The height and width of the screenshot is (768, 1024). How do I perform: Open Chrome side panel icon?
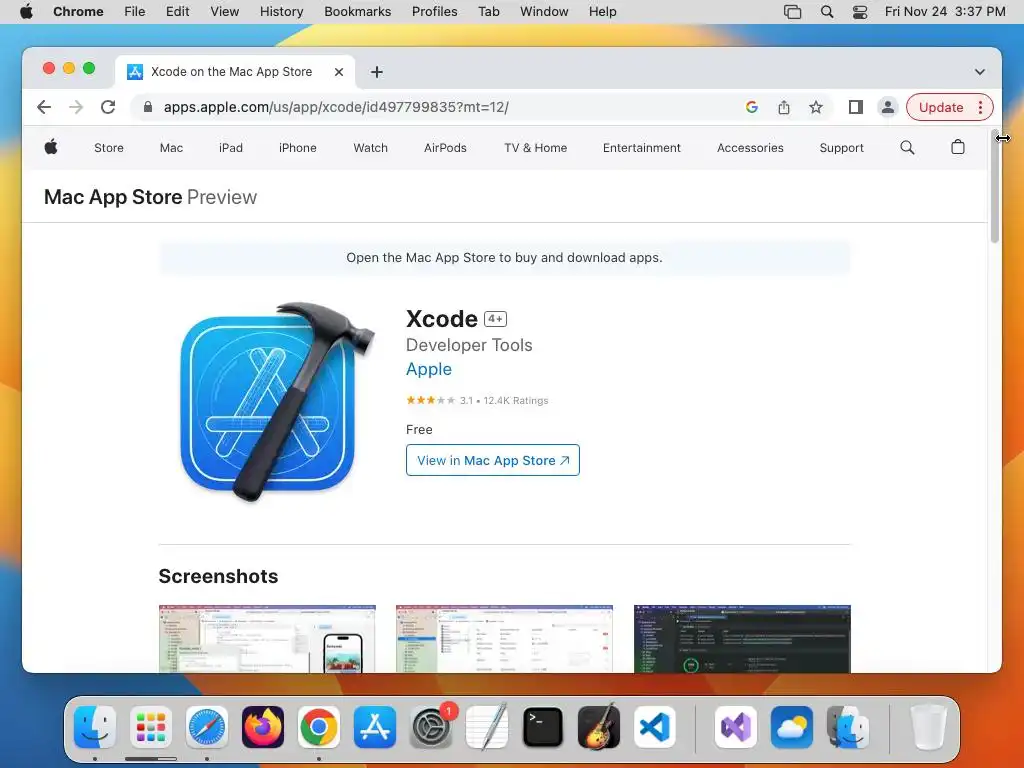[856, 107]
